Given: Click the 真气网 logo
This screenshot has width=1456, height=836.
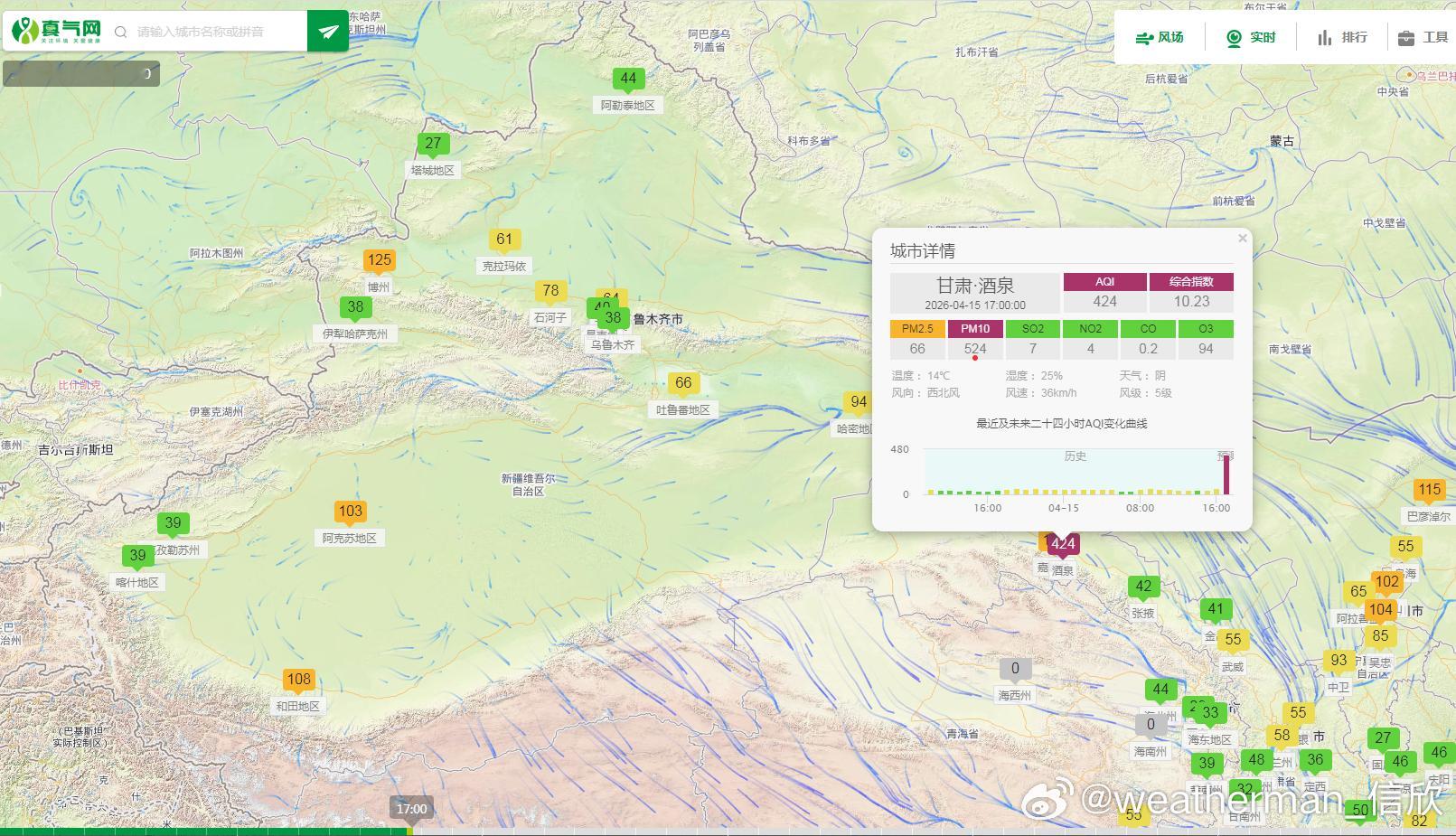Looking at the screenshot, I should [56, 31].
